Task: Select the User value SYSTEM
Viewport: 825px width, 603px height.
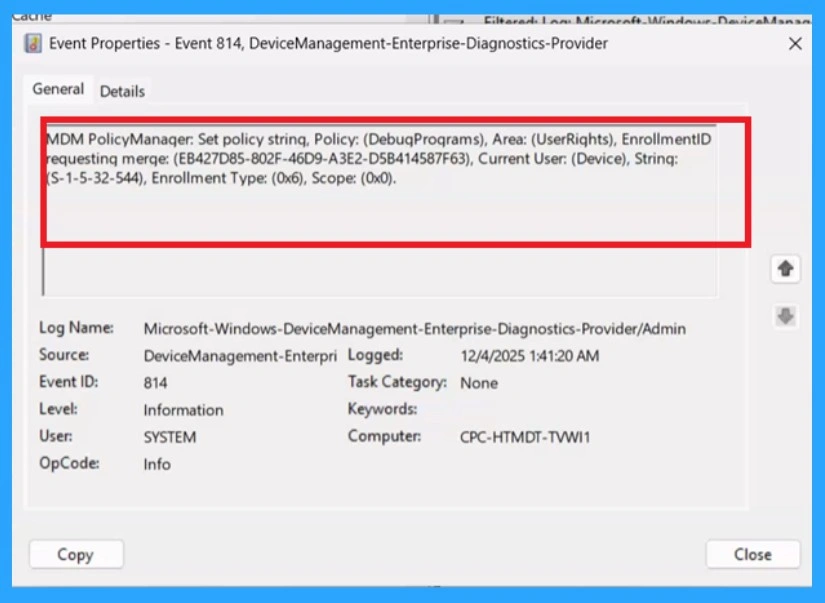Action: tap(170, 437)
